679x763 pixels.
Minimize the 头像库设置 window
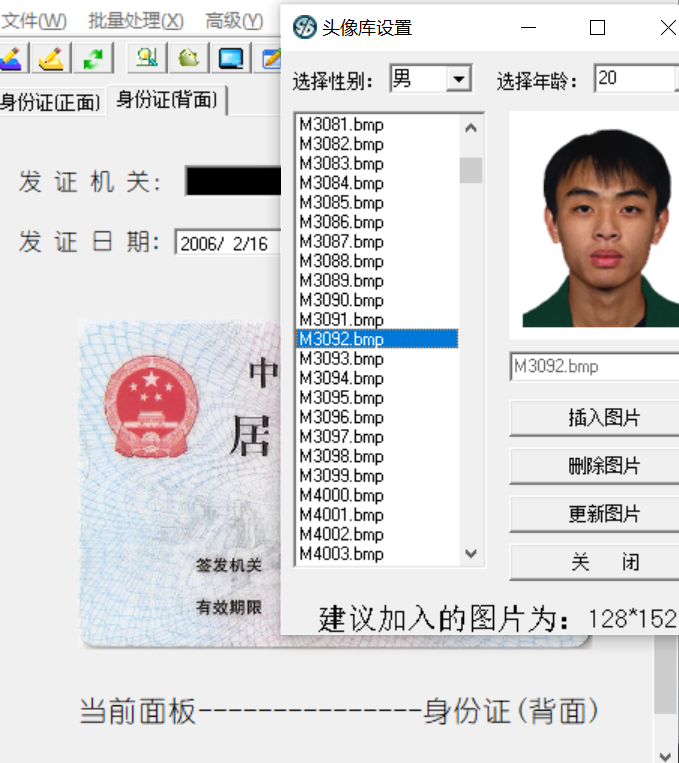(528, 28)
